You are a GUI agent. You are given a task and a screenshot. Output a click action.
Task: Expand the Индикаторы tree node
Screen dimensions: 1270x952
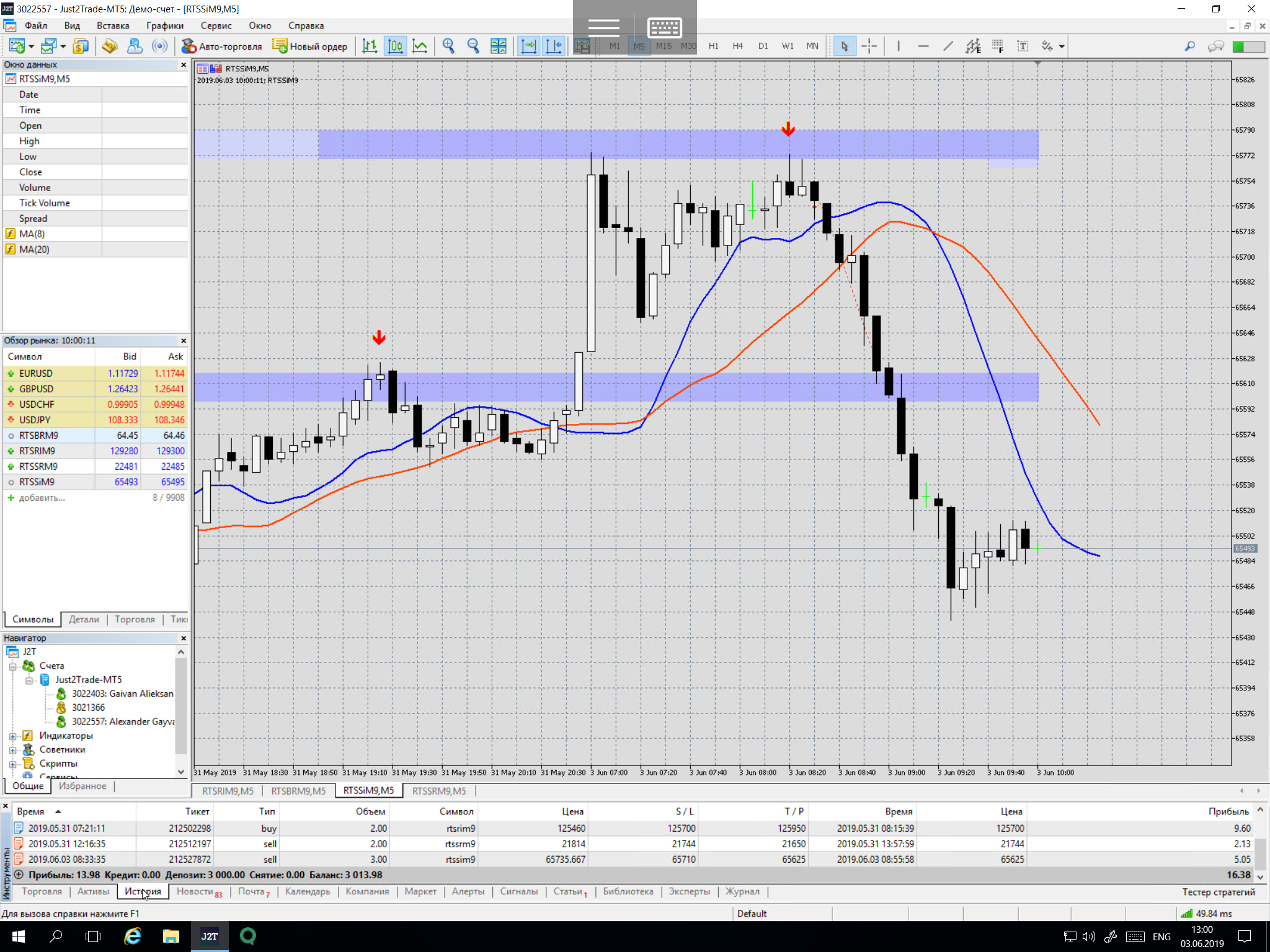[x=12, y=736]
